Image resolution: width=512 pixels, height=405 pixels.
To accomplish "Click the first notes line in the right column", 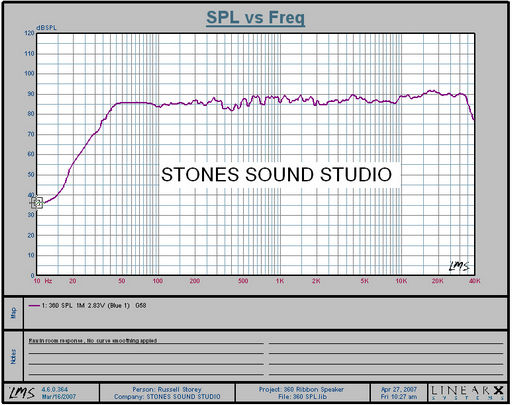I will pos(386,342).
